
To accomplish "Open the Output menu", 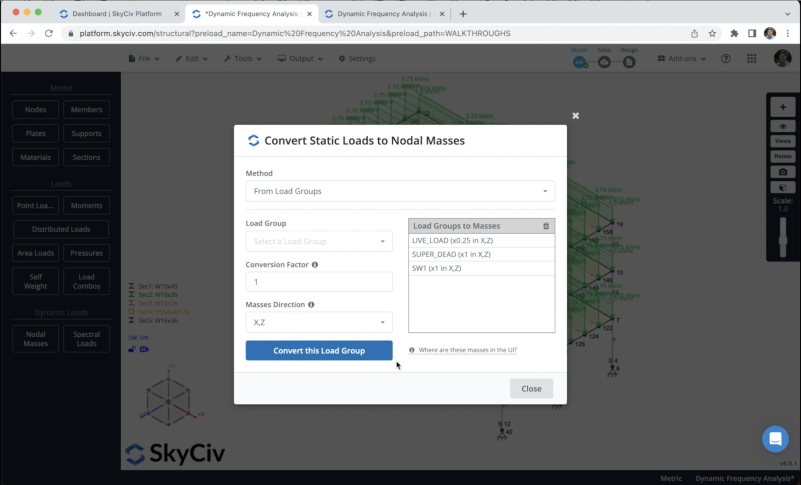I will [300, 59].
